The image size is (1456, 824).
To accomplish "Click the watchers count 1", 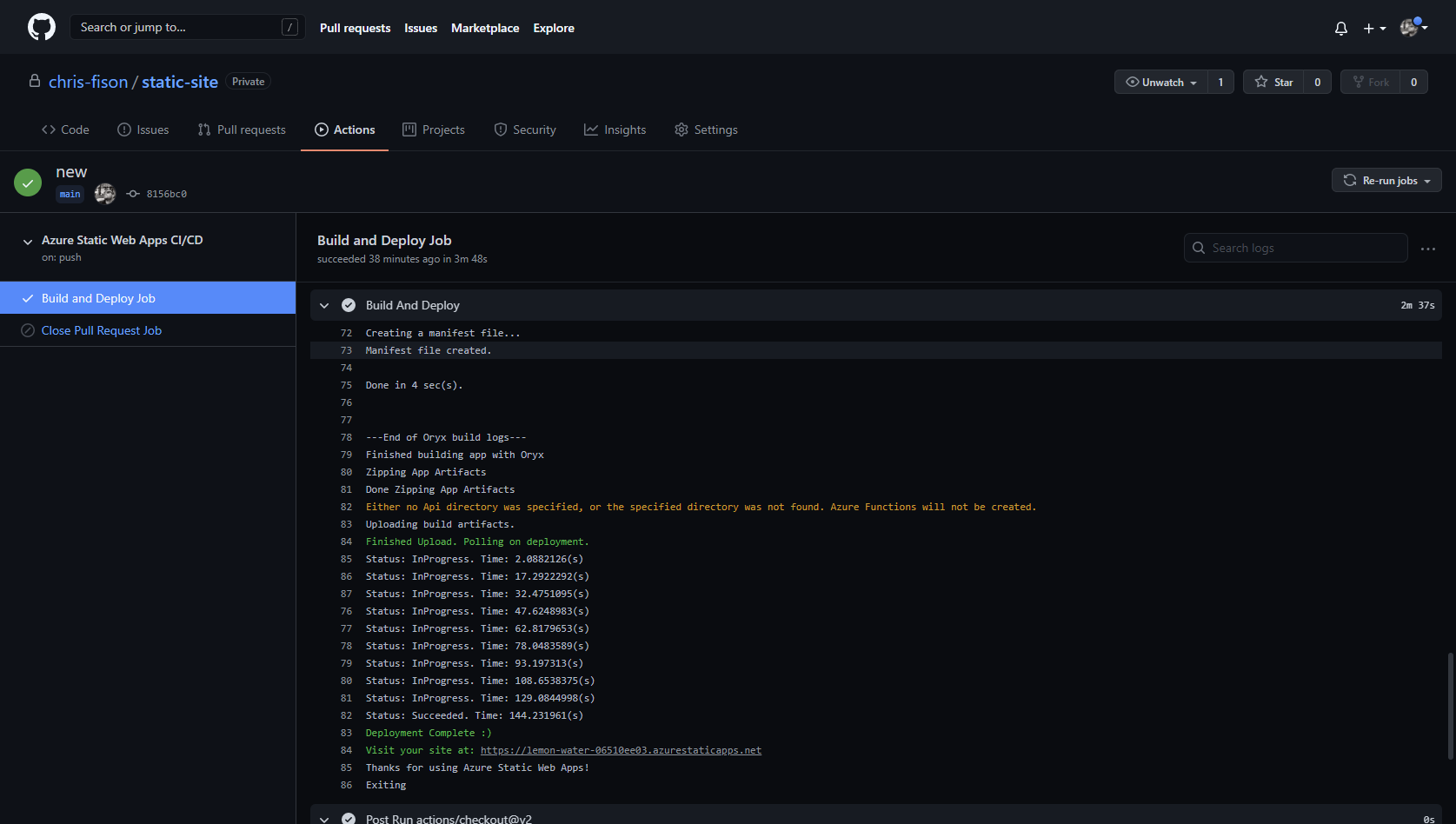I will click(1220, 82).
